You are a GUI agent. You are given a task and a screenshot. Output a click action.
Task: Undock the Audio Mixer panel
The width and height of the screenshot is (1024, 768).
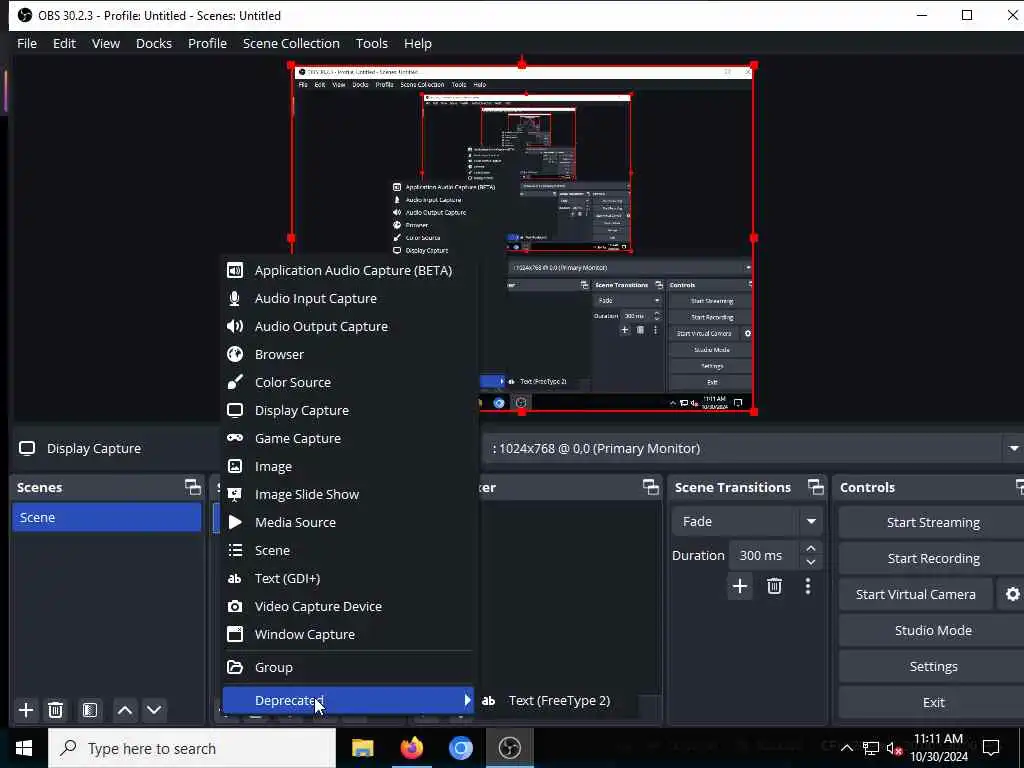click(650, 487)
